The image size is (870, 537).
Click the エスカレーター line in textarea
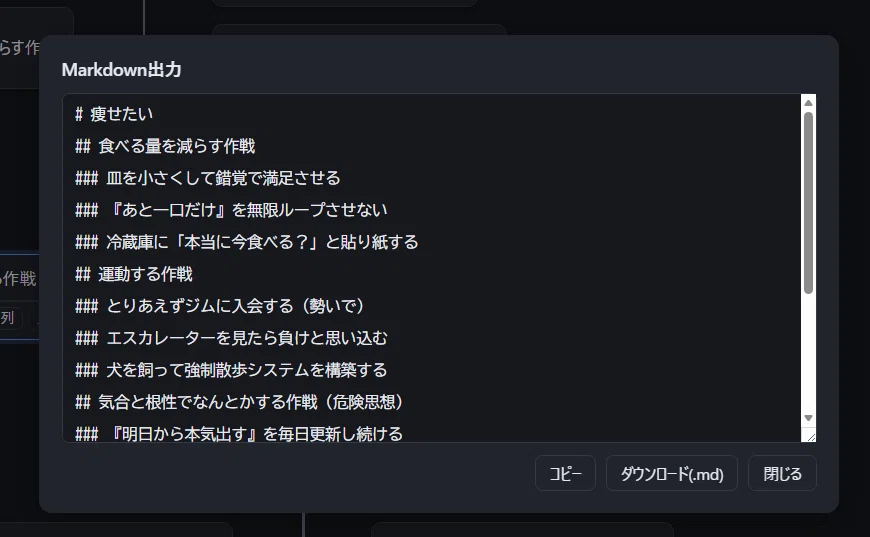(x=231, y=338)
